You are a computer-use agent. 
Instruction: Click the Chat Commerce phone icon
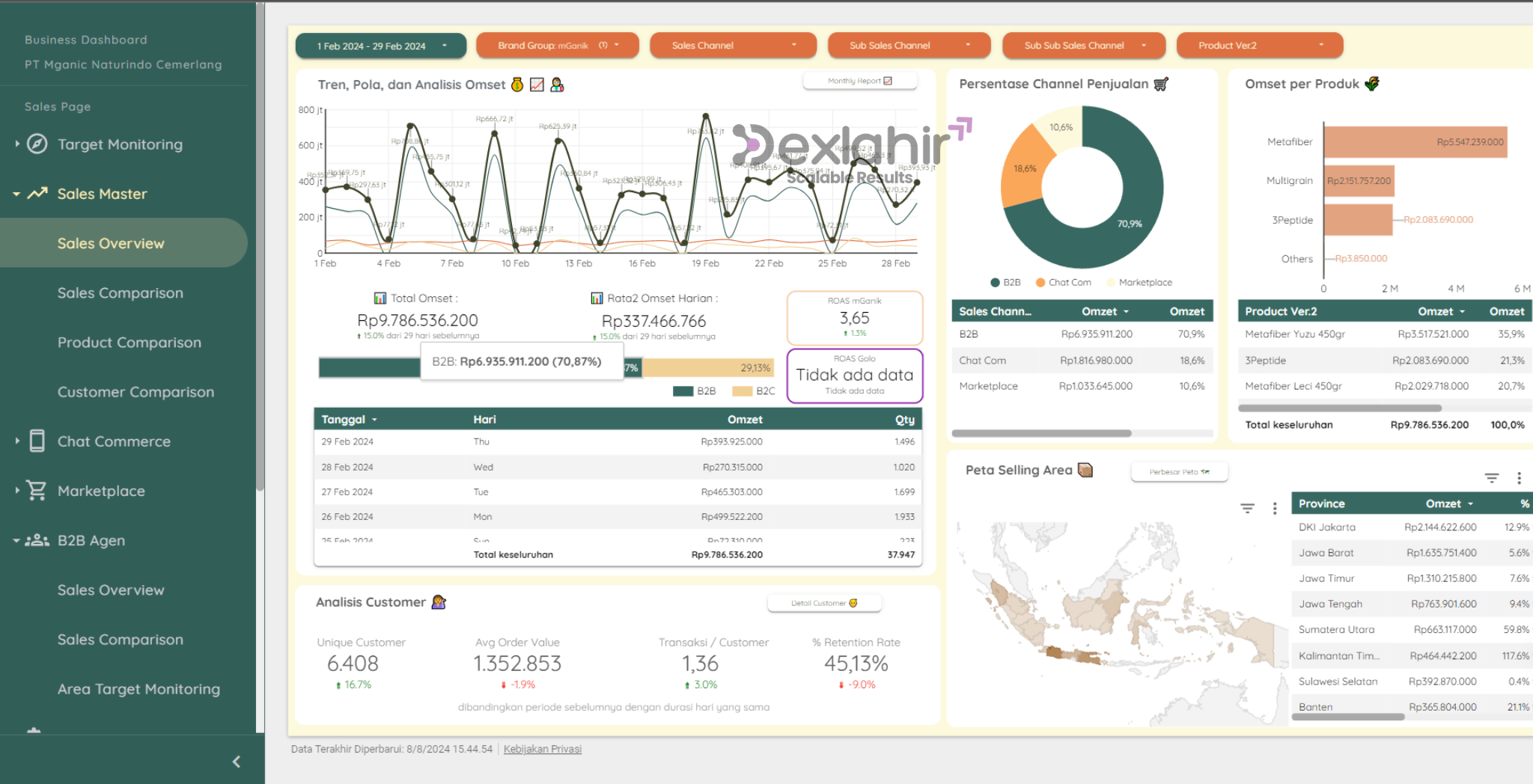37,441
